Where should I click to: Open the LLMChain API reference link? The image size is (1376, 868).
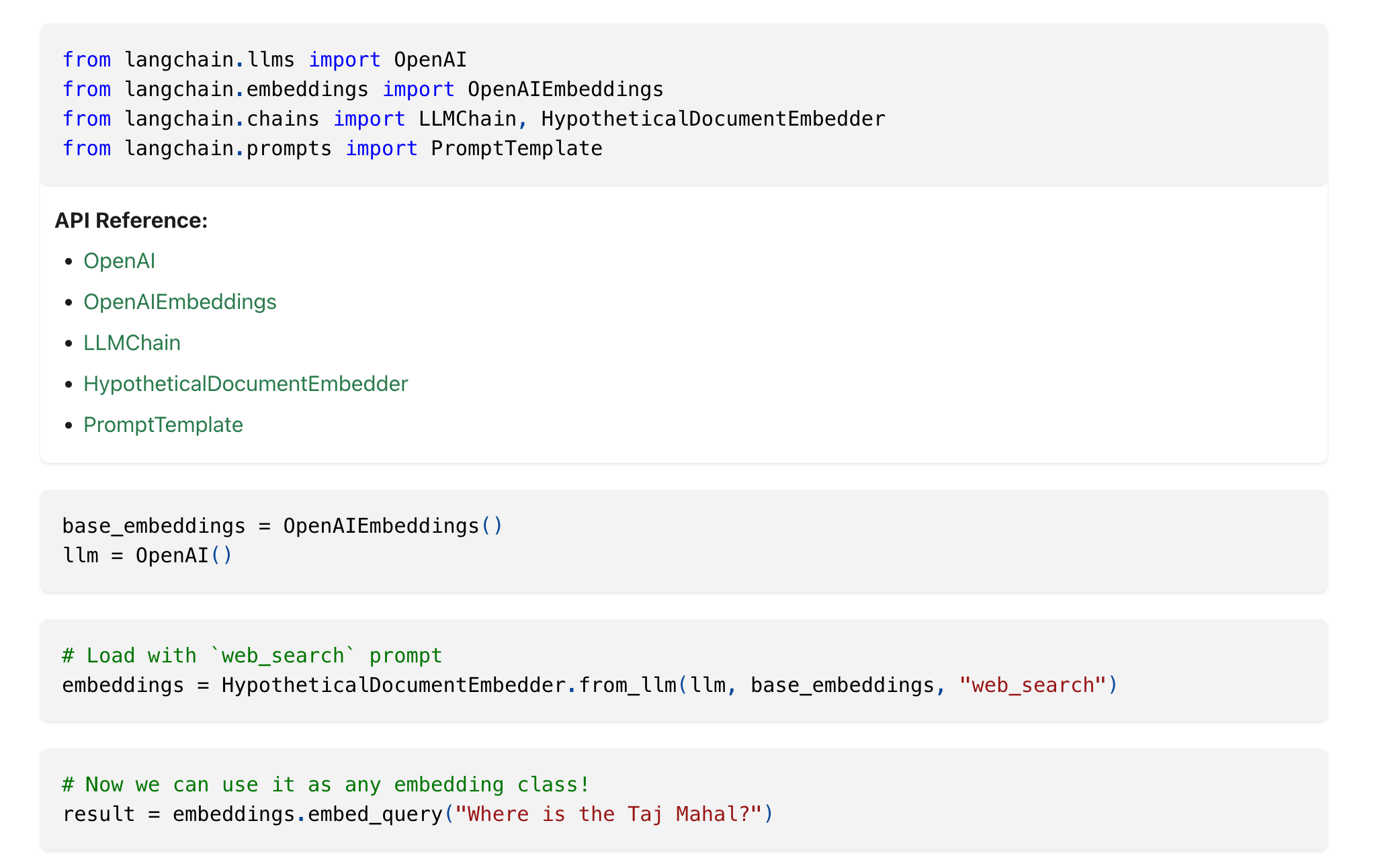pyautogui.click(x=132, y=343)
